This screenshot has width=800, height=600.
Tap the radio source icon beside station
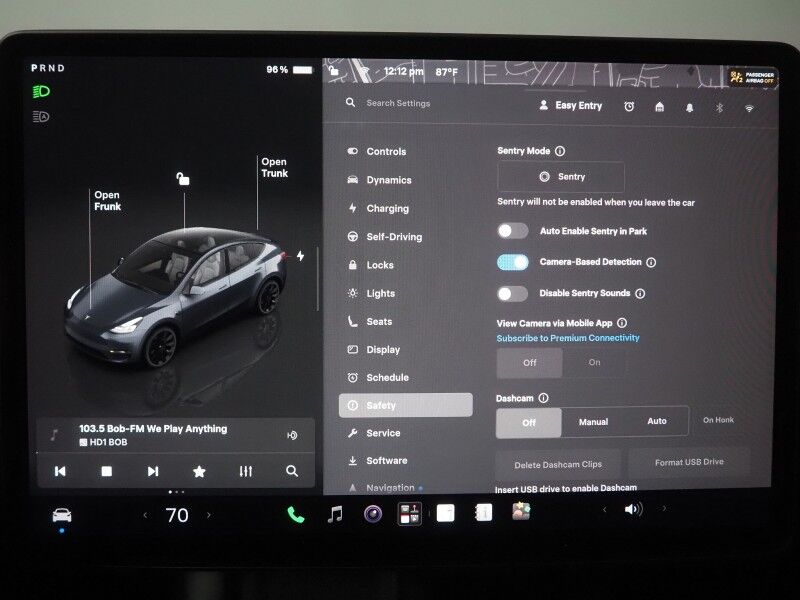pyautogui.click(x=292, y=435)
